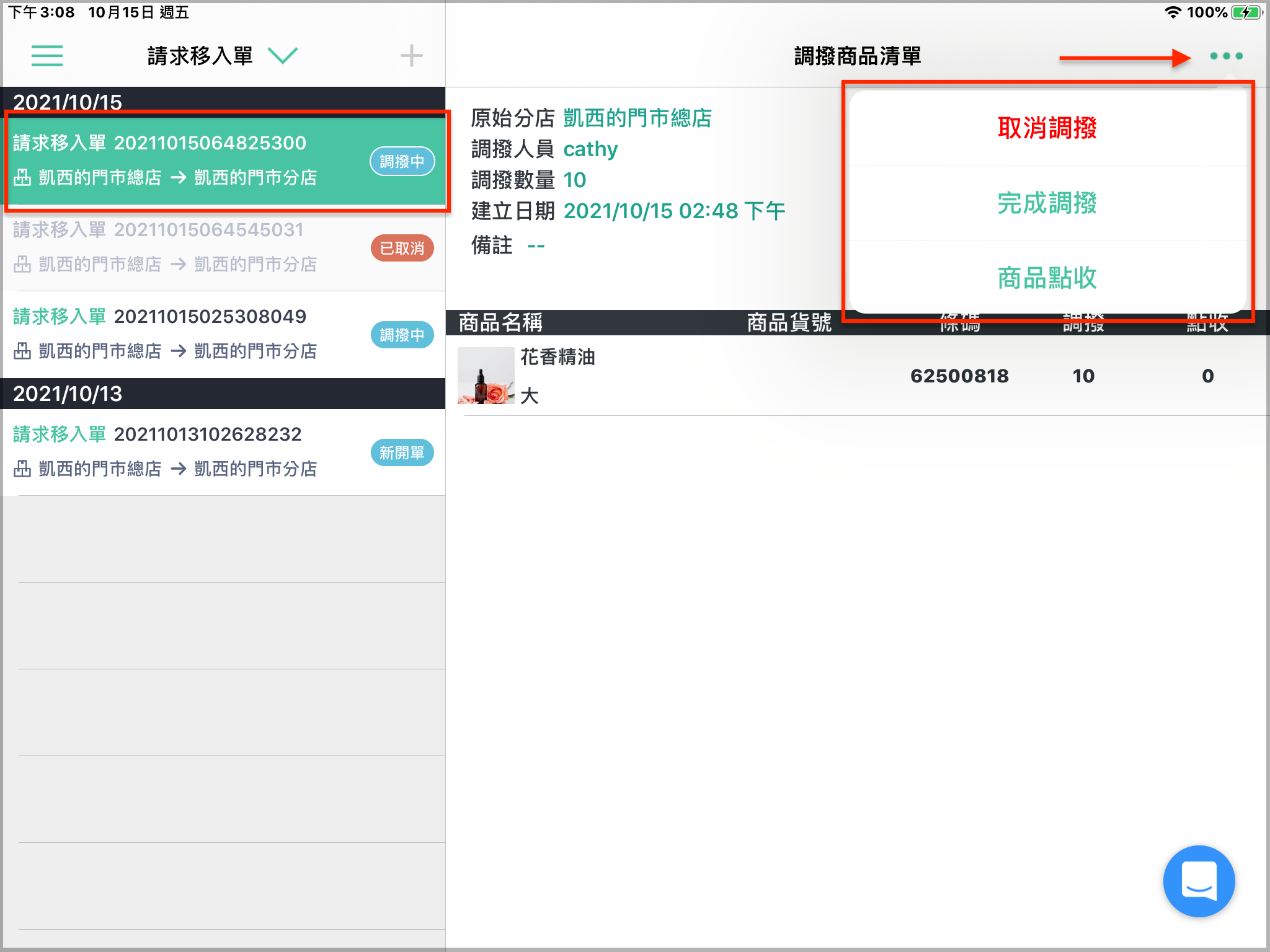The height and width of the screenshot is (952, 1270).
Task: Select request order 20211015025308049
Action: click(x=224, y=335)
